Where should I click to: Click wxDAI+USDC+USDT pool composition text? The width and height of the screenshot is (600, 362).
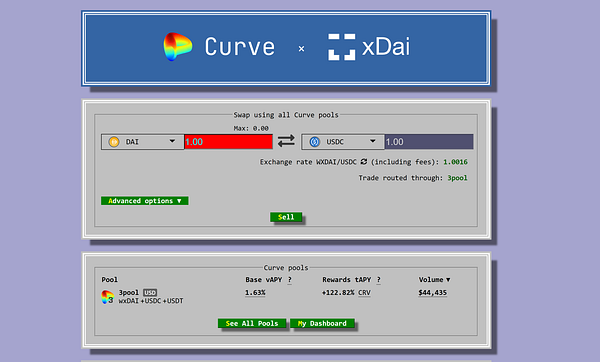(x=151, y=301)
